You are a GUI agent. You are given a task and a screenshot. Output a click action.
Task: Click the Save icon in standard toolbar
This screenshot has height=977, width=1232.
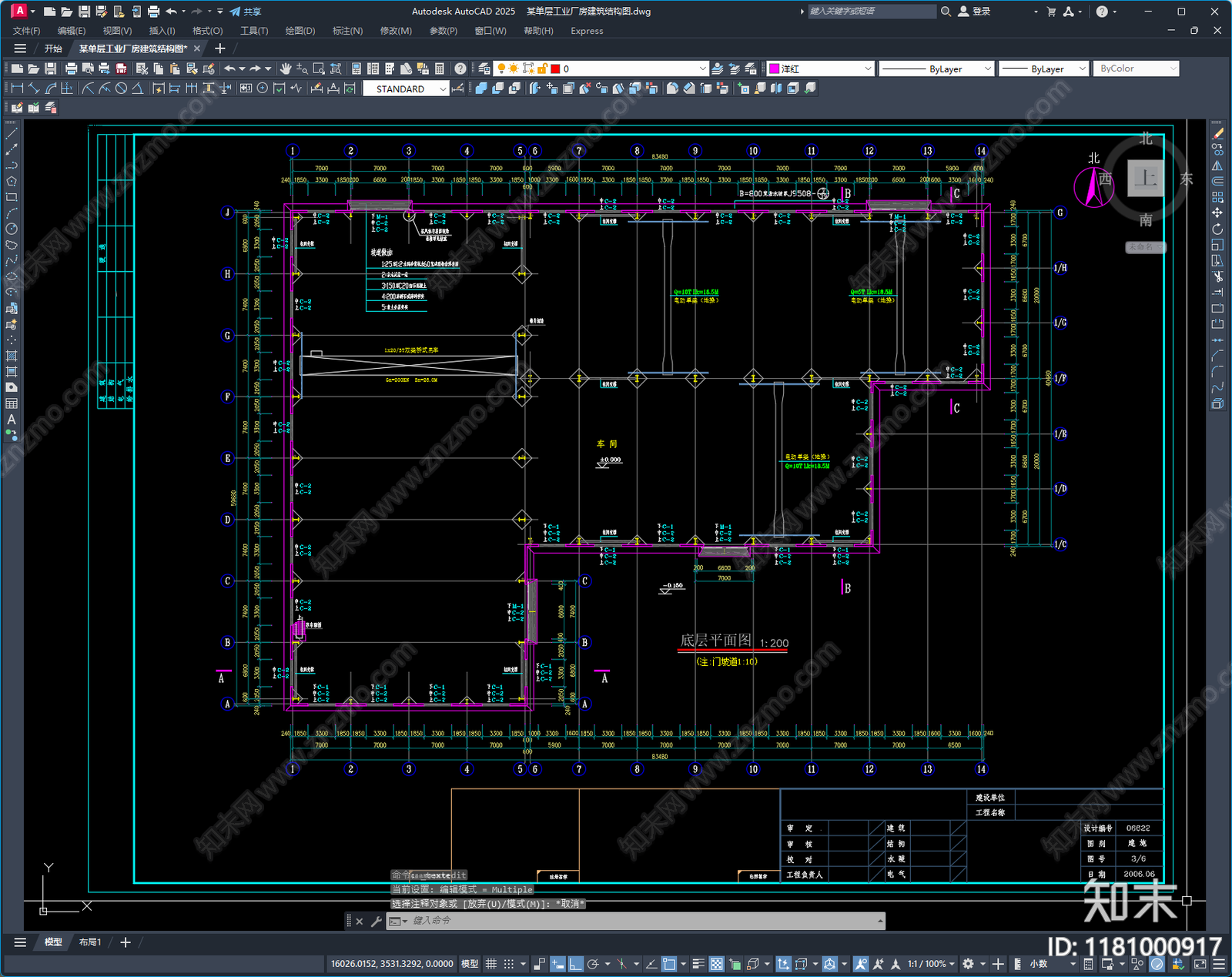point(50,69)
